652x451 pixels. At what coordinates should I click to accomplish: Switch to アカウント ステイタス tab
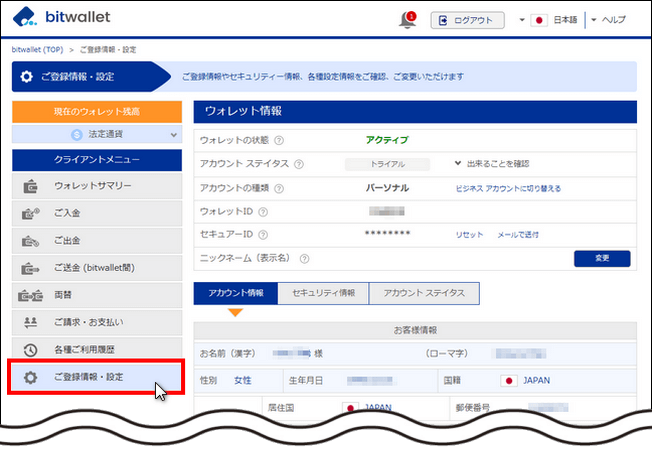(424, 293)
